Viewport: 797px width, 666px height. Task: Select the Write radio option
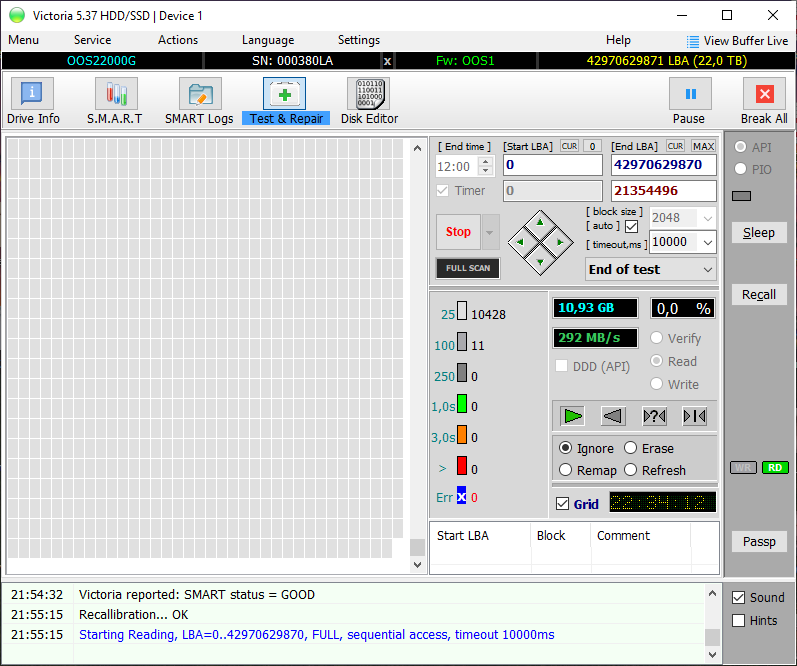pyautogui.click(x=656, y=384)
